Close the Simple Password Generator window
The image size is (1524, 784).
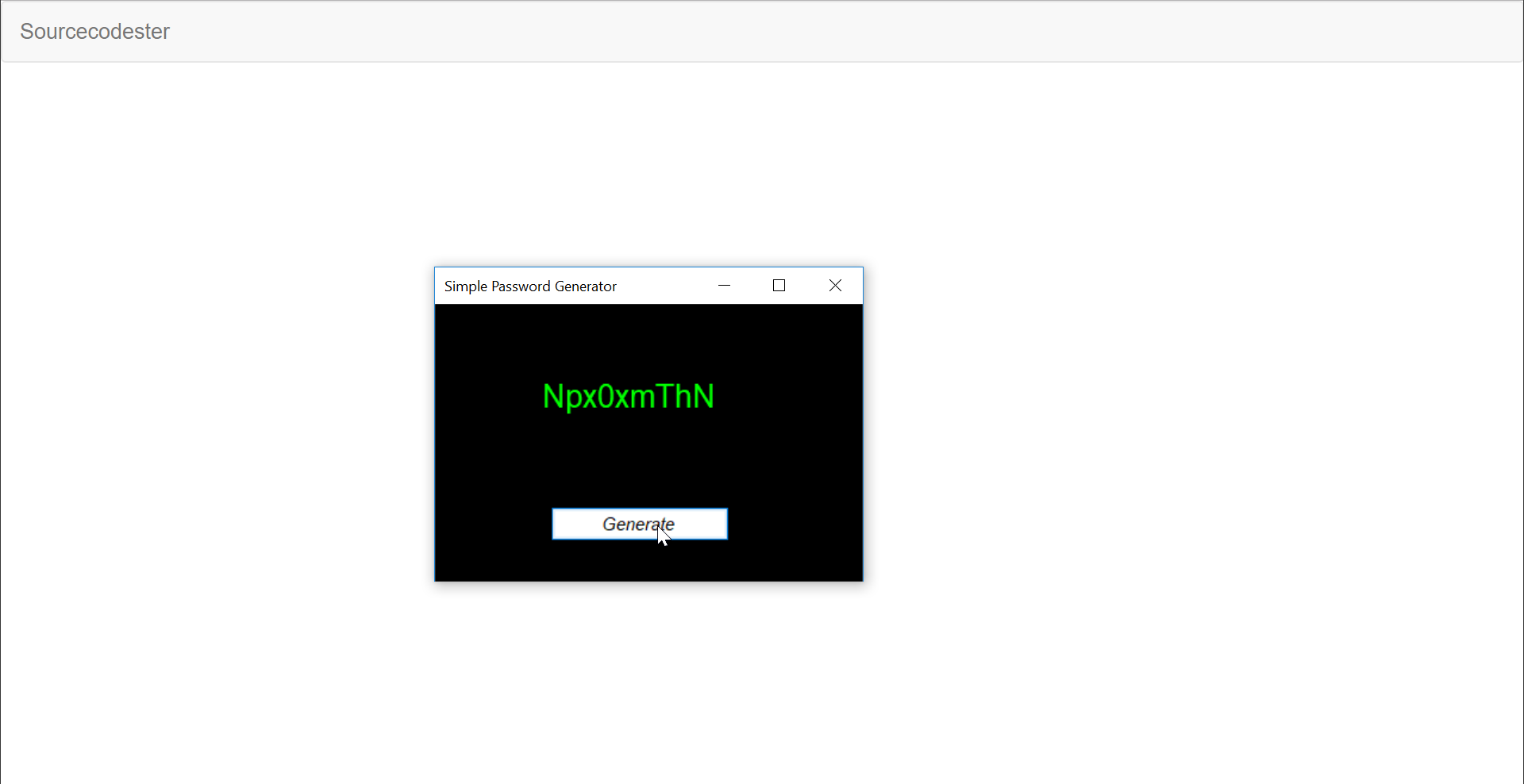pos(835,286)
